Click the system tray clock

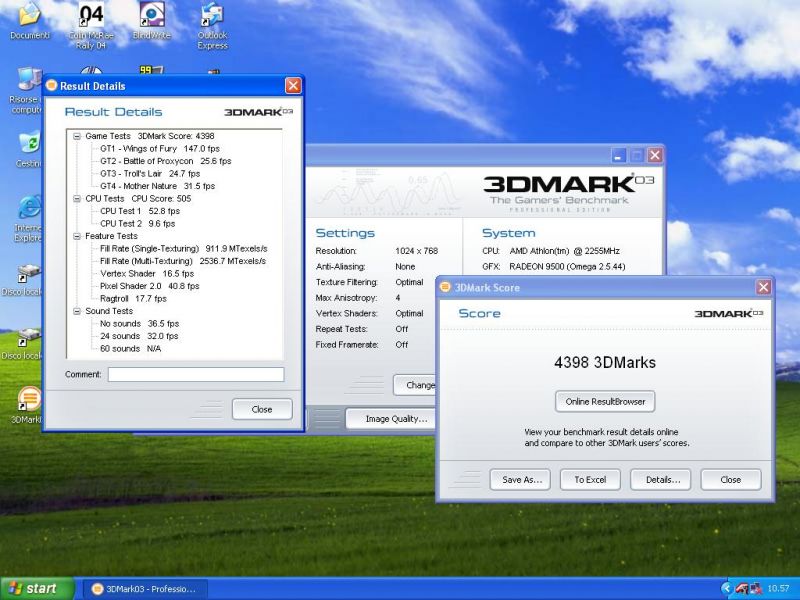778,589
